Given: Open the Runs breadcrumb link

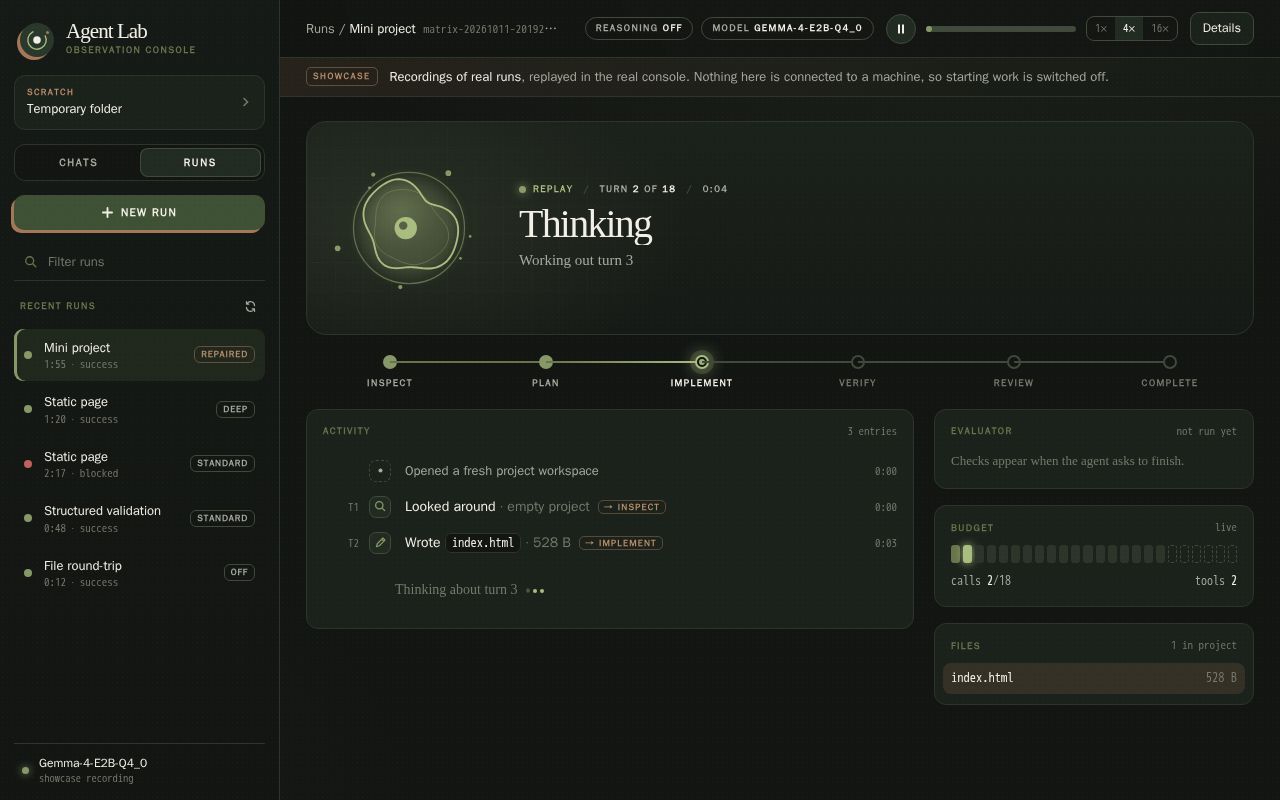Looking at the screenshot, I should tap(320, 29).
